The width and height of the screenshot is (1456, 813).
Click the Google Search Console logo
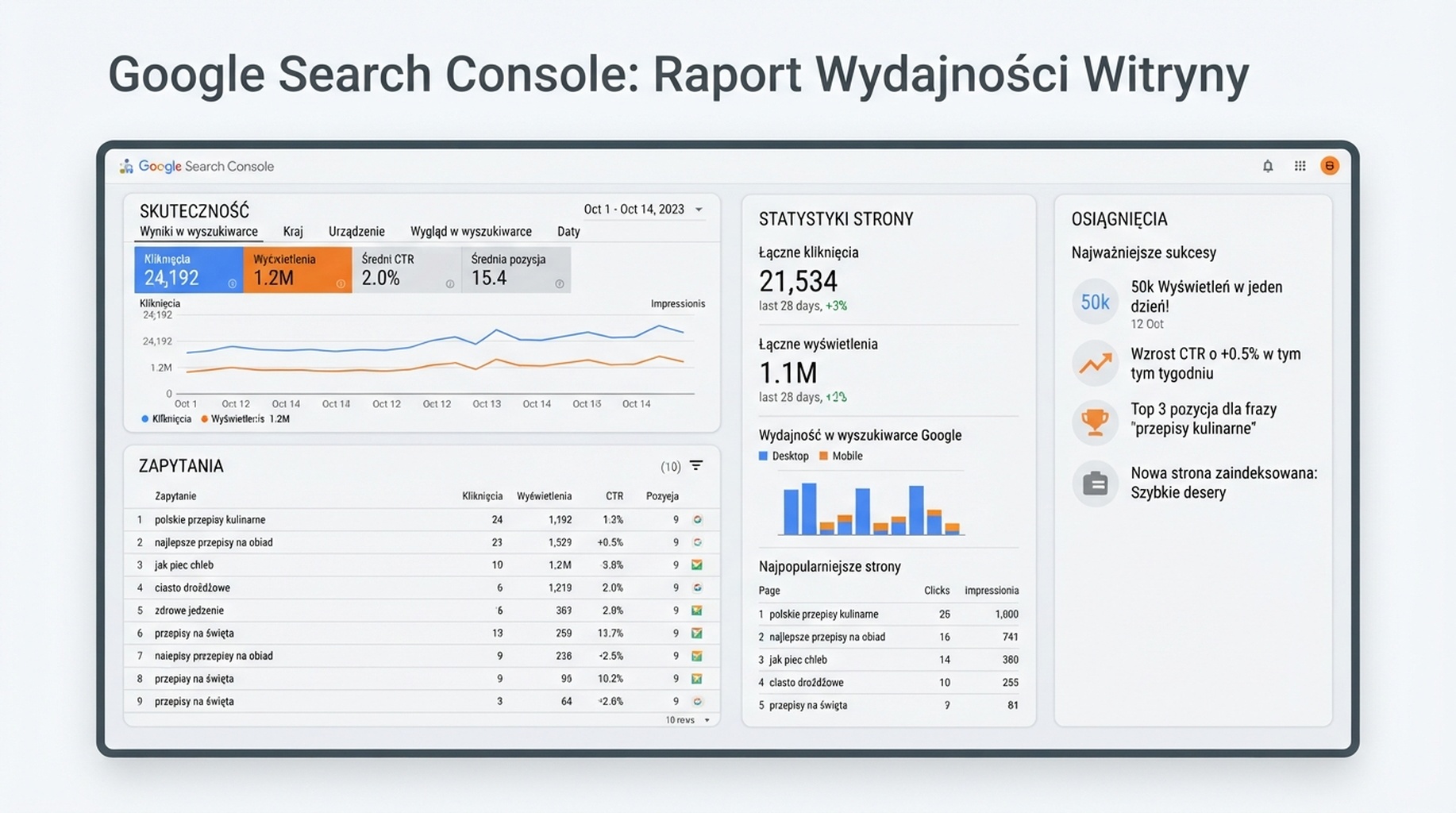pyautogui.click(x=196, y=166)
